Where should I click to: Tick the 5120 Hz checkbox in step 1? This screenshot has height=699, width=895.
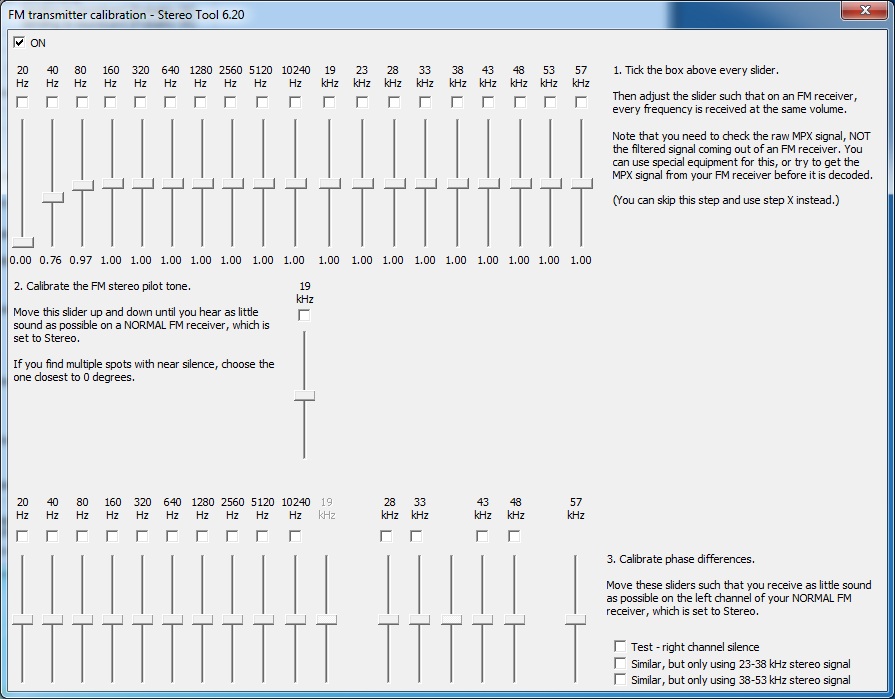pyautogui.click(x=262, y=102)
